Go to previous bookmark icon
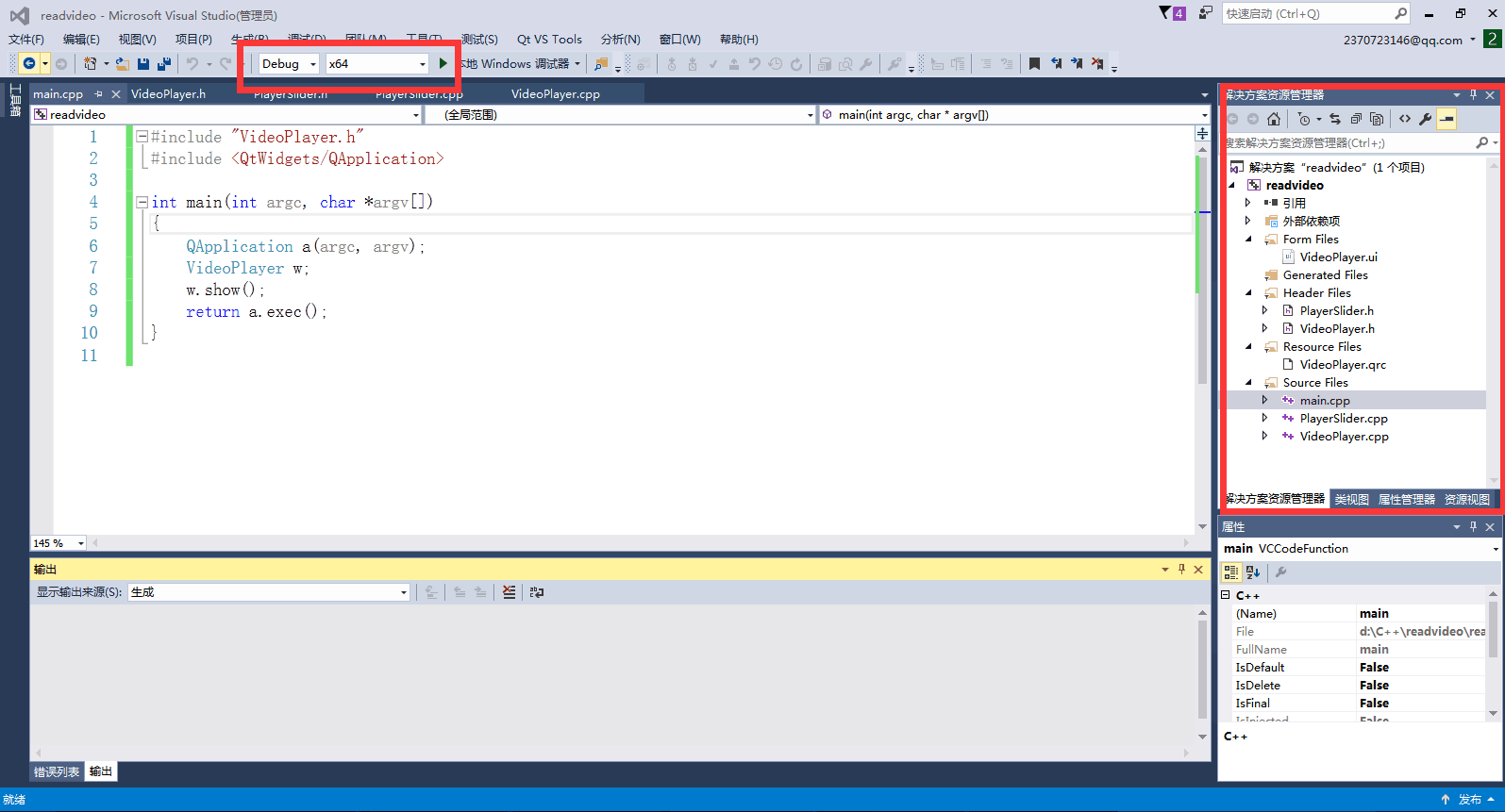 1056,64
